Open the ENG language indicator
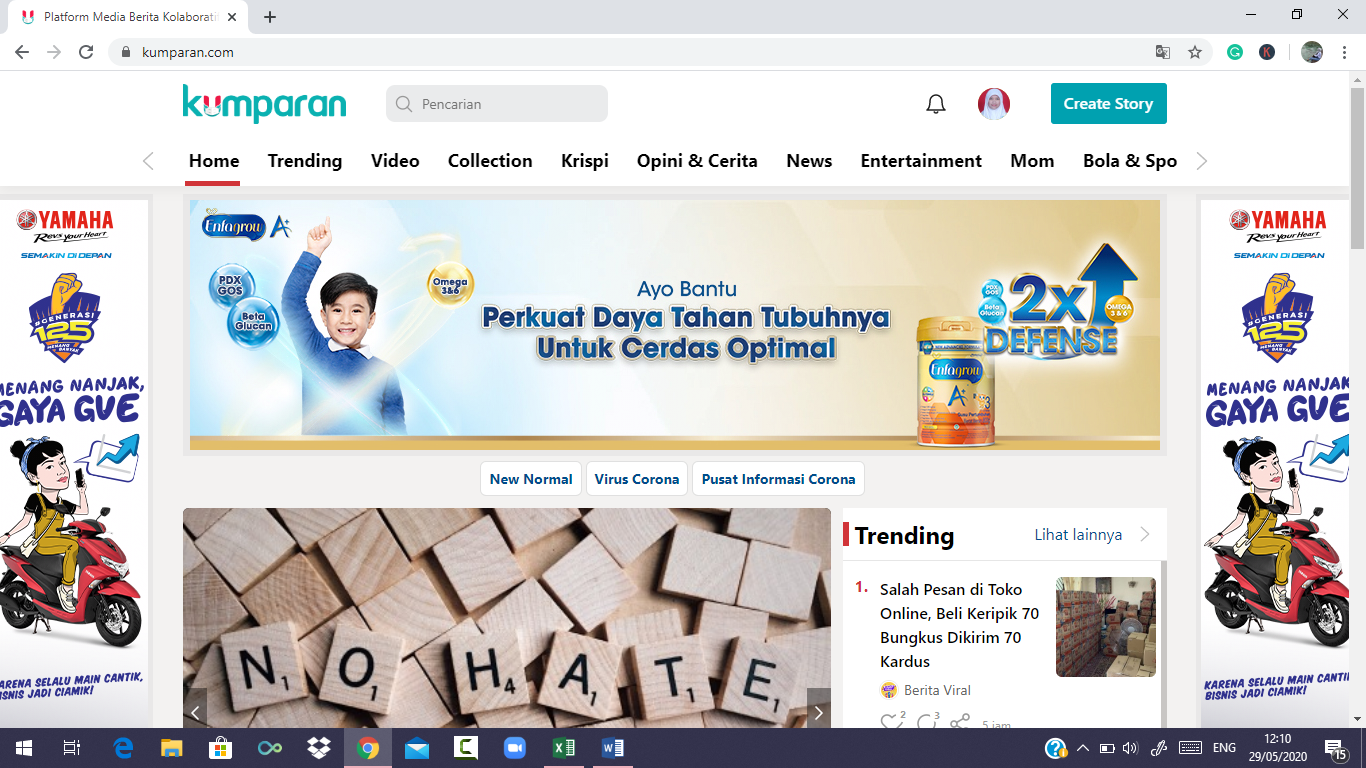The width and height of the screenshot is (1366, 768). 1224,748
